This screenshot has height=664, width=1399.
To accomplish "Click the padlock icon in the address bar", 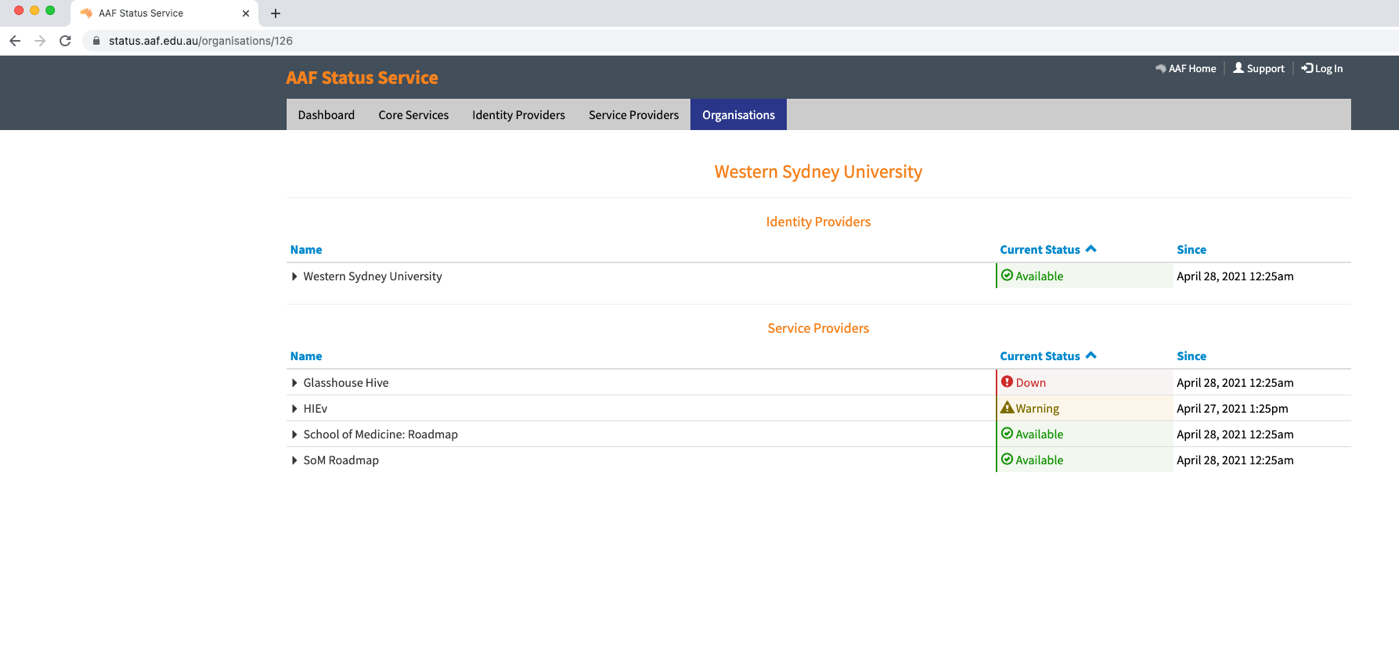I will (95, 41).
